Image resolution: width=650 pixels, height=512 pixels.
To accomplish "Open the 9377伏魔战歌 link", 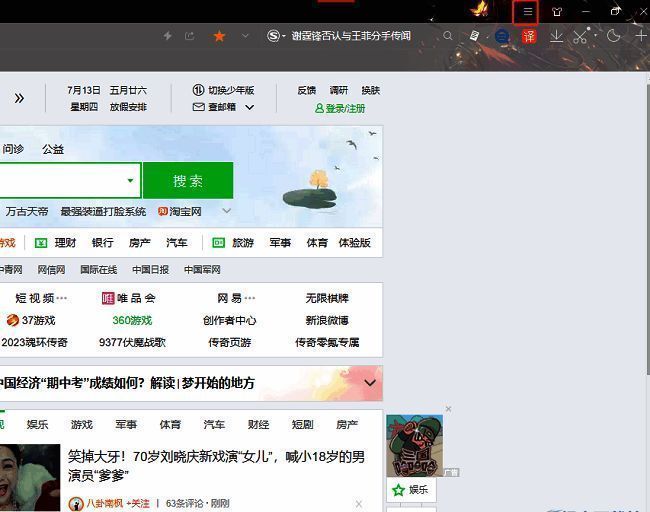I will (x=132, y=342).
